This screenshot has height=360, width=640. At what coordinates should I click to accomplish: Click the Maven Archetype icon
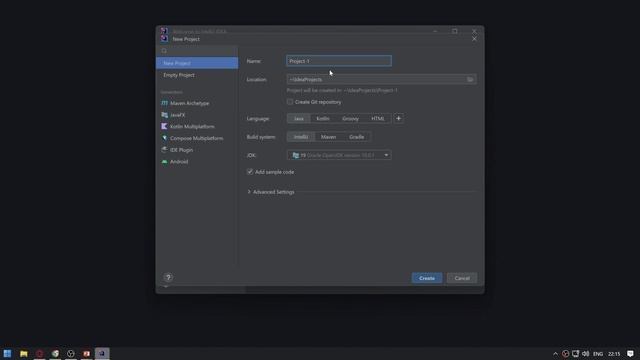(164, 103)
